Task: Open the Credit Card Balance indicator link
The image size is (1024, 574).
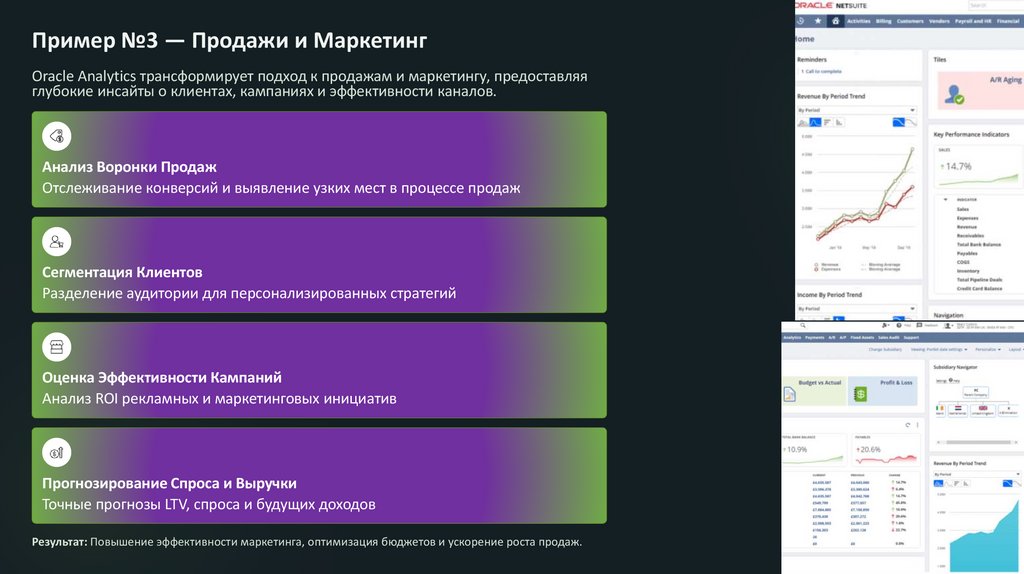Action: (x=979, y=288)
